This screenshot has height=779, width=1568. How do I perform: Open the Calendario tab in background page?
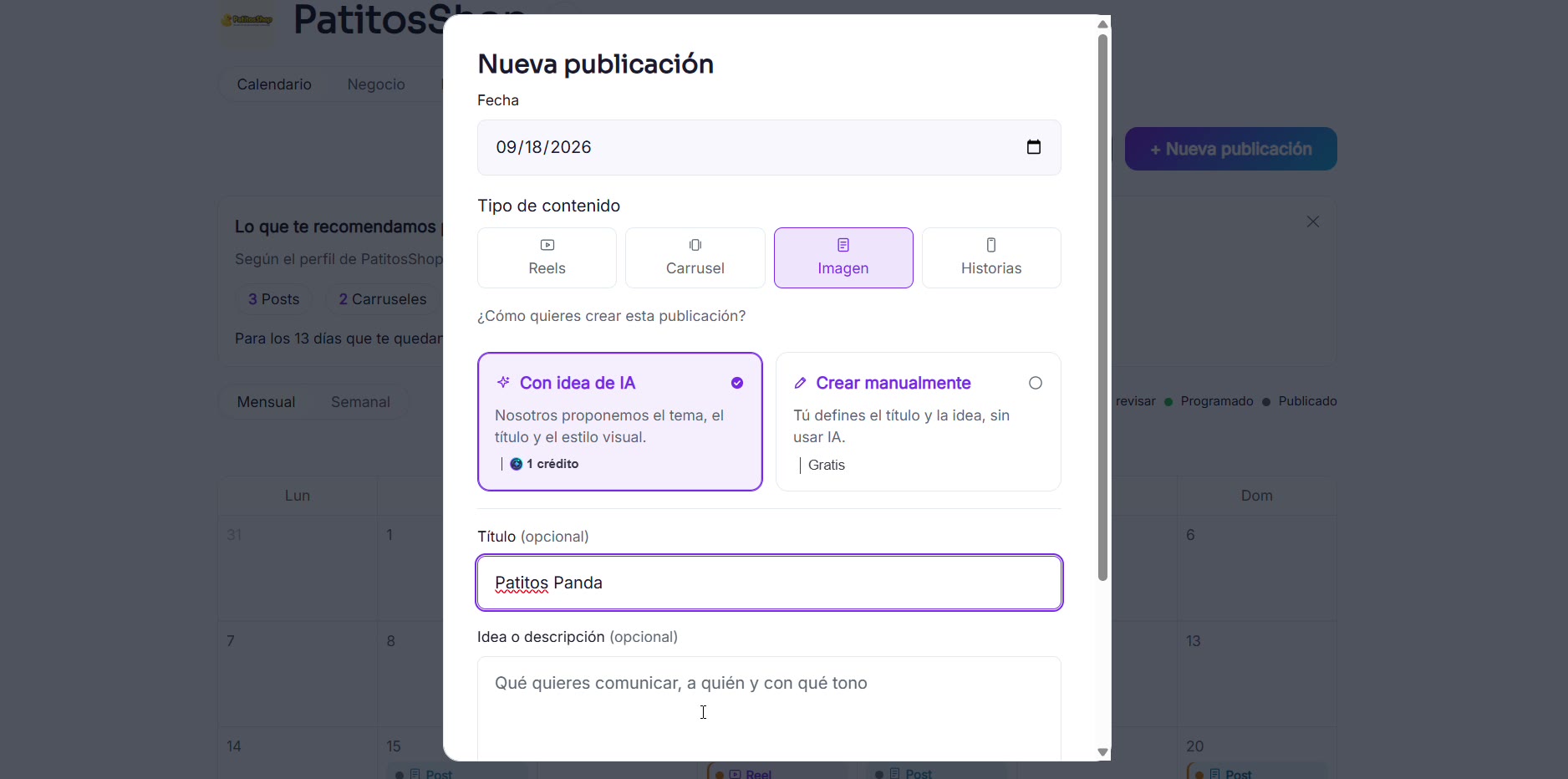click(x=274, y=84)
